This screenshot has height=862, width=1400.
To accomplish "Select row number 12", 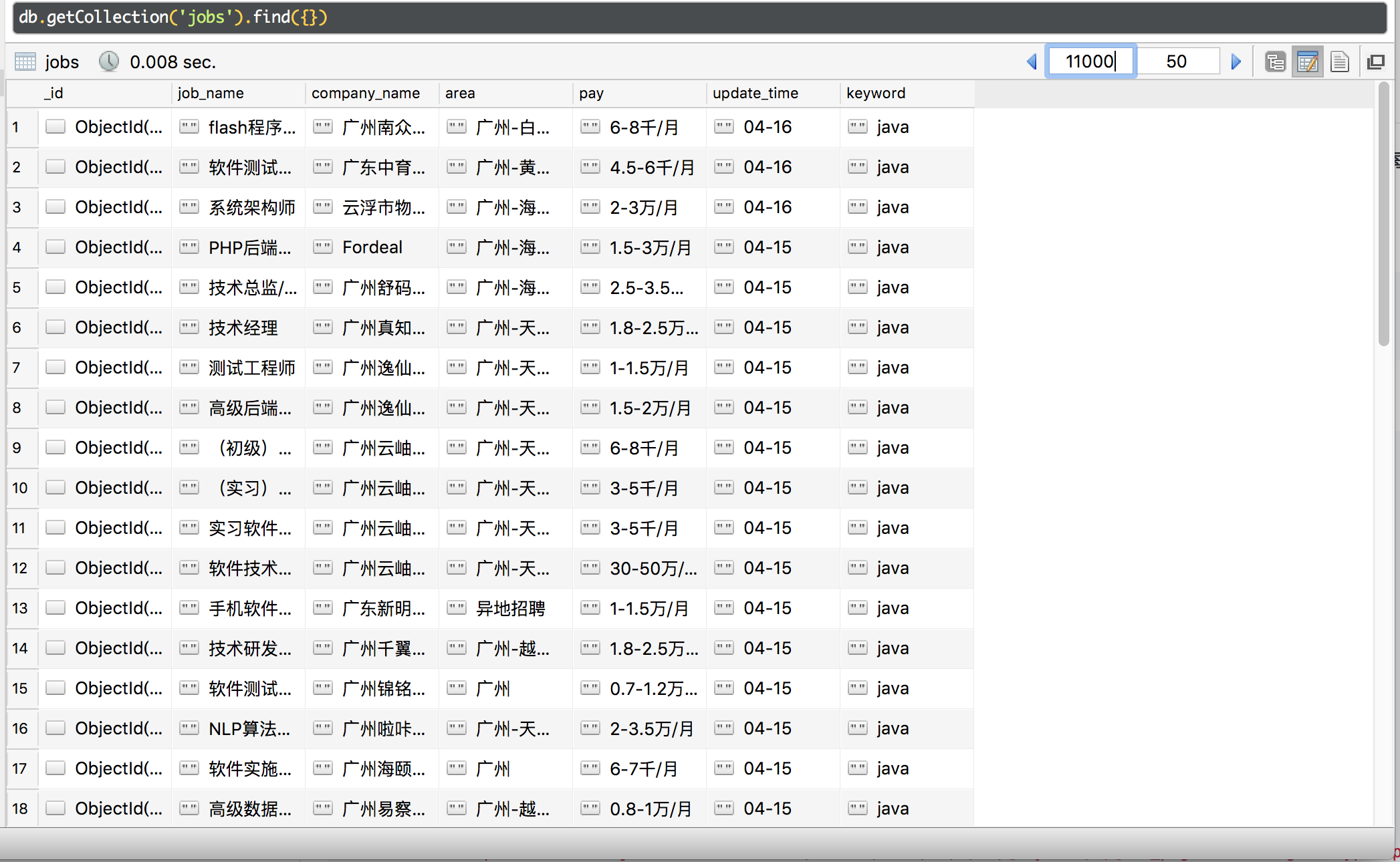I will pos(20,568).
